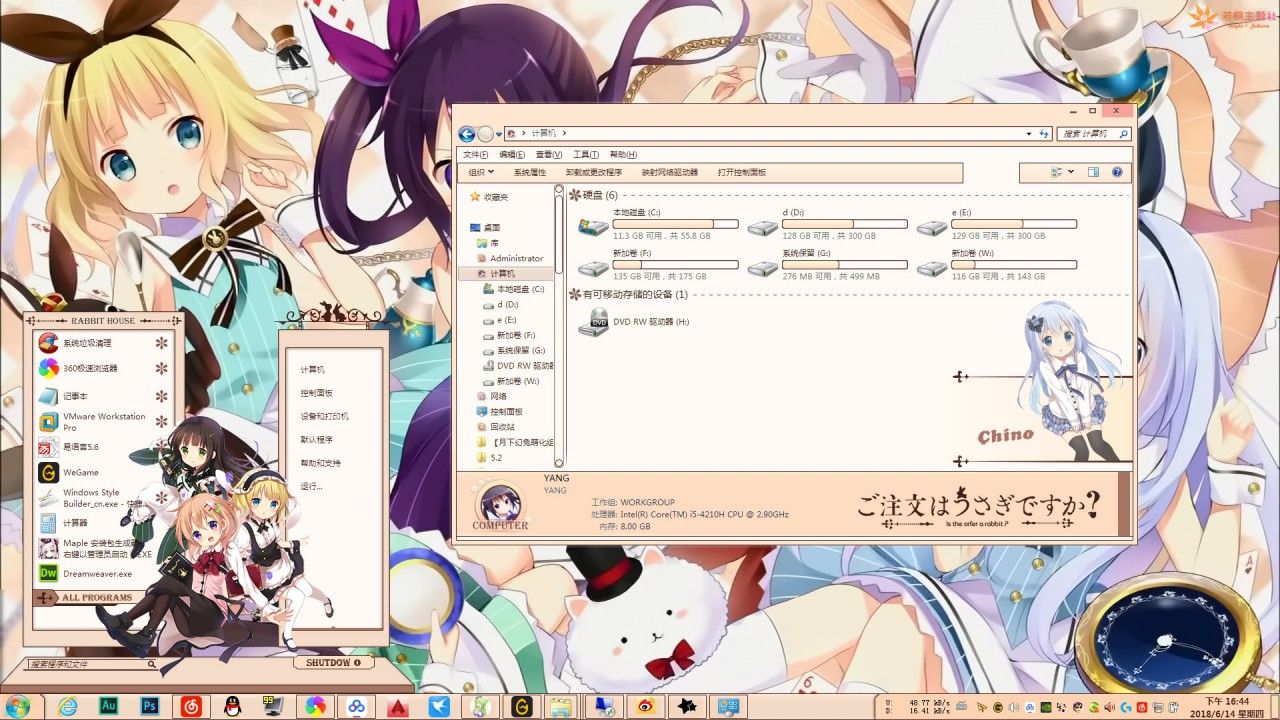Focus the 搜索 计算机 search box
Screen dimensions: 1280x720
pos(1094,133)
